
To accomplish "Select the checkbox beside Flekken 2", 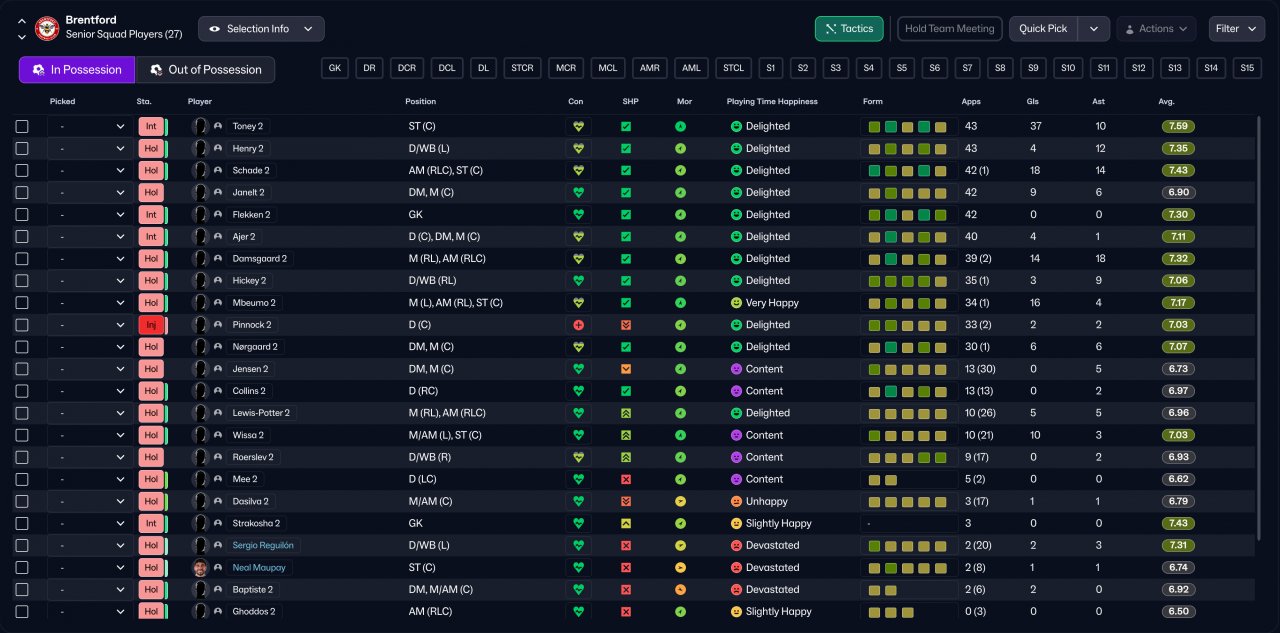I will pyautogui.click(x=22, y=215).
